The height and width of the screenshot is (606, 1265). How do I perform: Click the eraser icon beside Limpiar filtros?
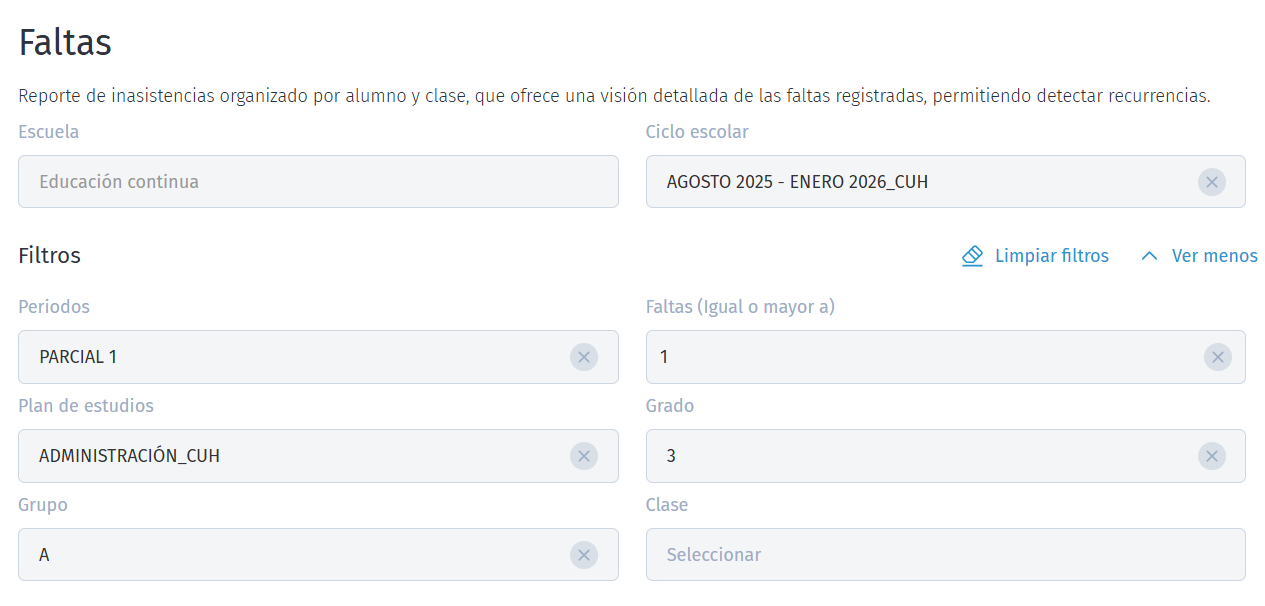coord(971,256)
